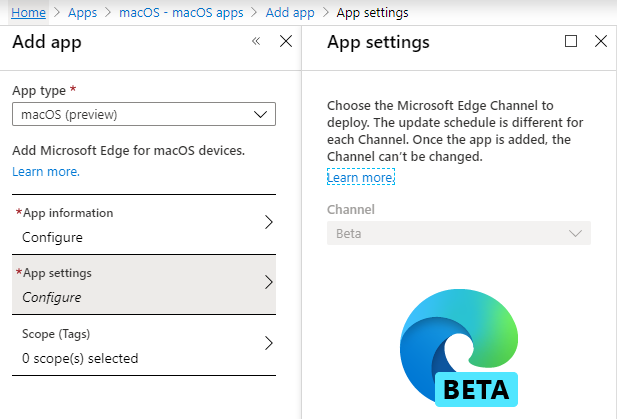The image size is (617, 419).
Task: Open the Scope (Tags) section
Action: tap(144, 345)
